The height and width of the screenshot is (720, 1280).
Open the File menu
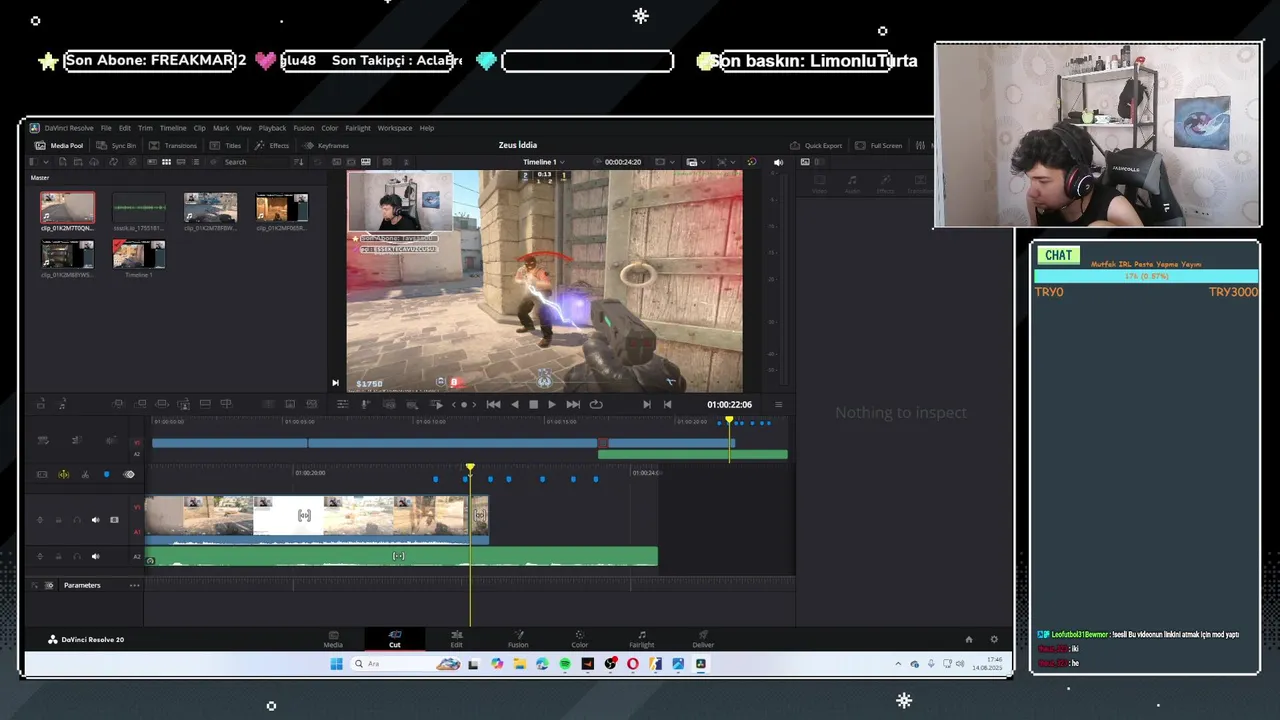pyautogui.click(x=106, y=128)
